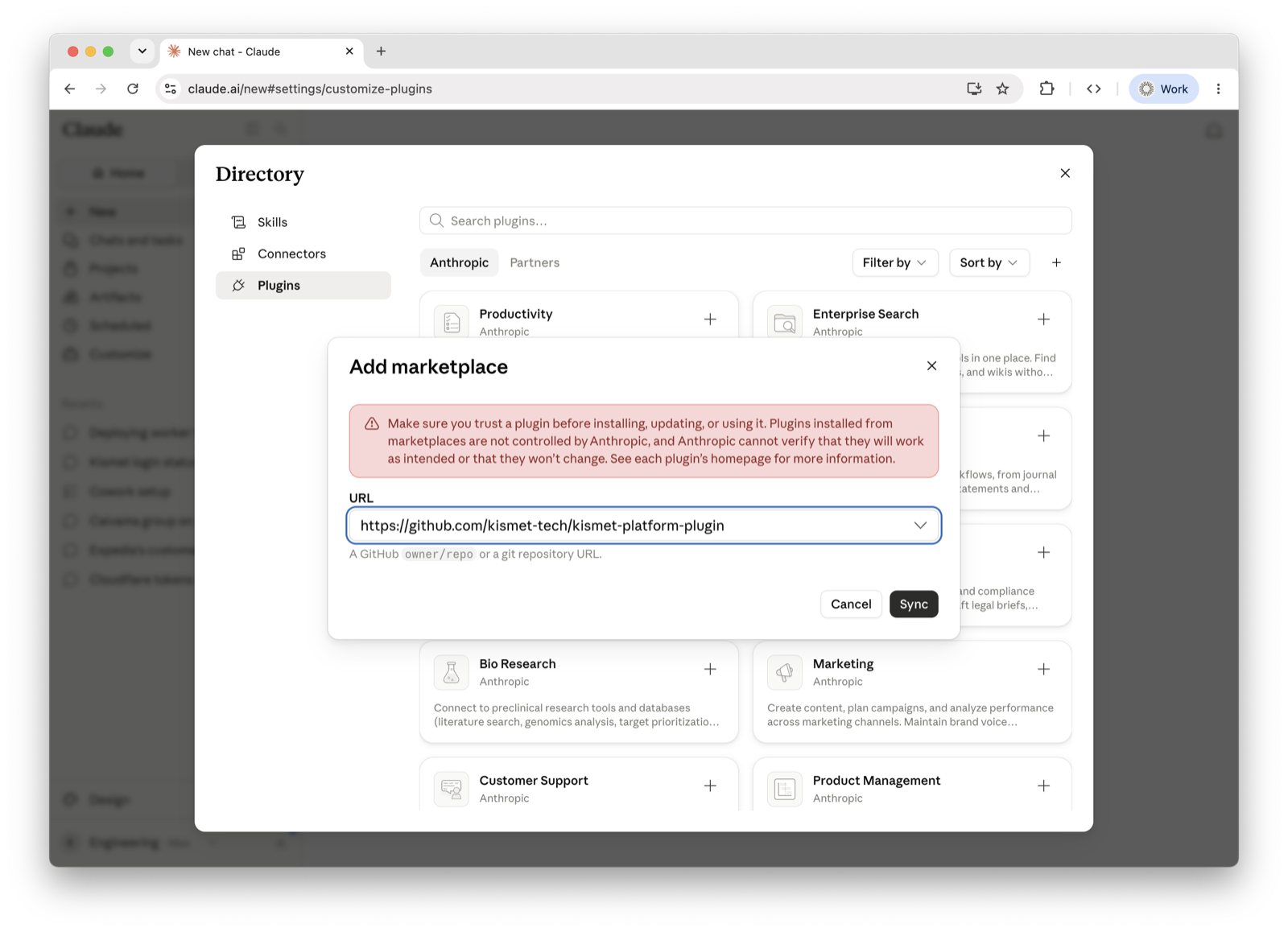Focus the Search plugins field
Screen dimensions: 1288x932
(745, 221)
